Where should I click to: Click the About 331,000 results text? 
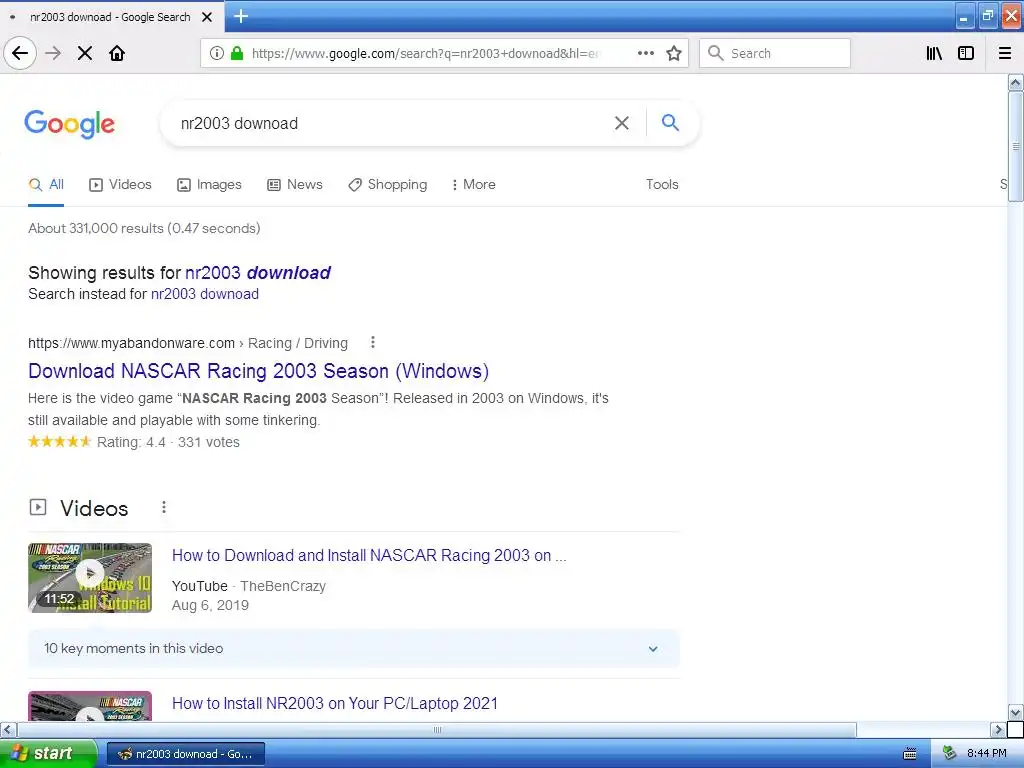click(144, 228)
